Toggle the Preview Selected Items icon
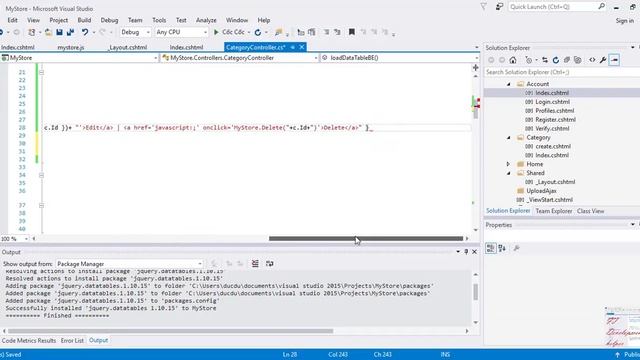Viewport: 640px width, 360px height. tap(614, 60)
